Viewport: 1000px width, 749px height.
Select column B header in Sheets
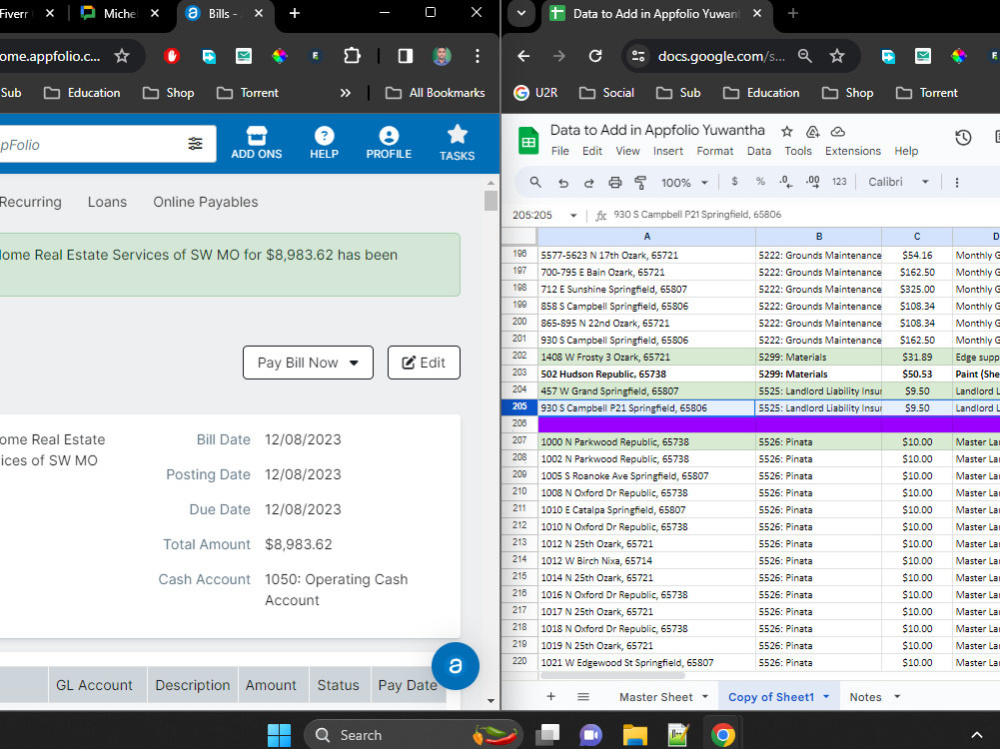tap(818, 237)
